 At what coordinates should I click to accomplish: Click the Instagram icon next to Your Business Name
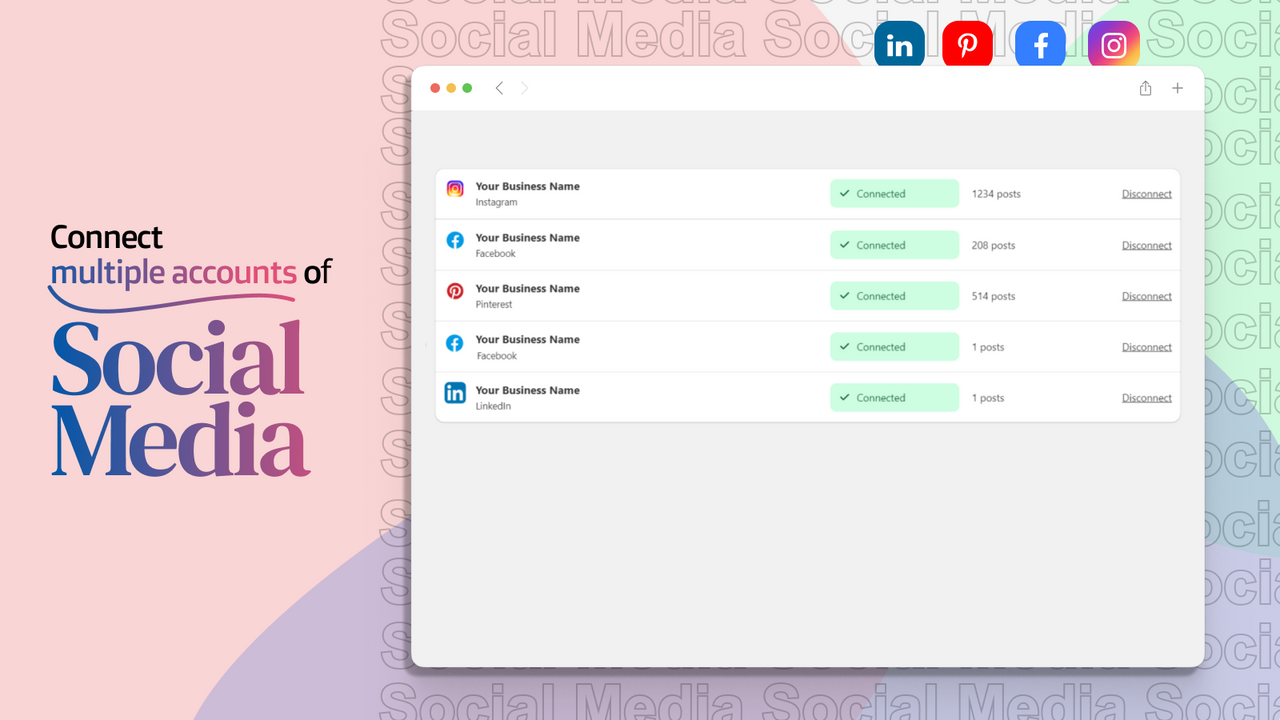click(455, 188)
